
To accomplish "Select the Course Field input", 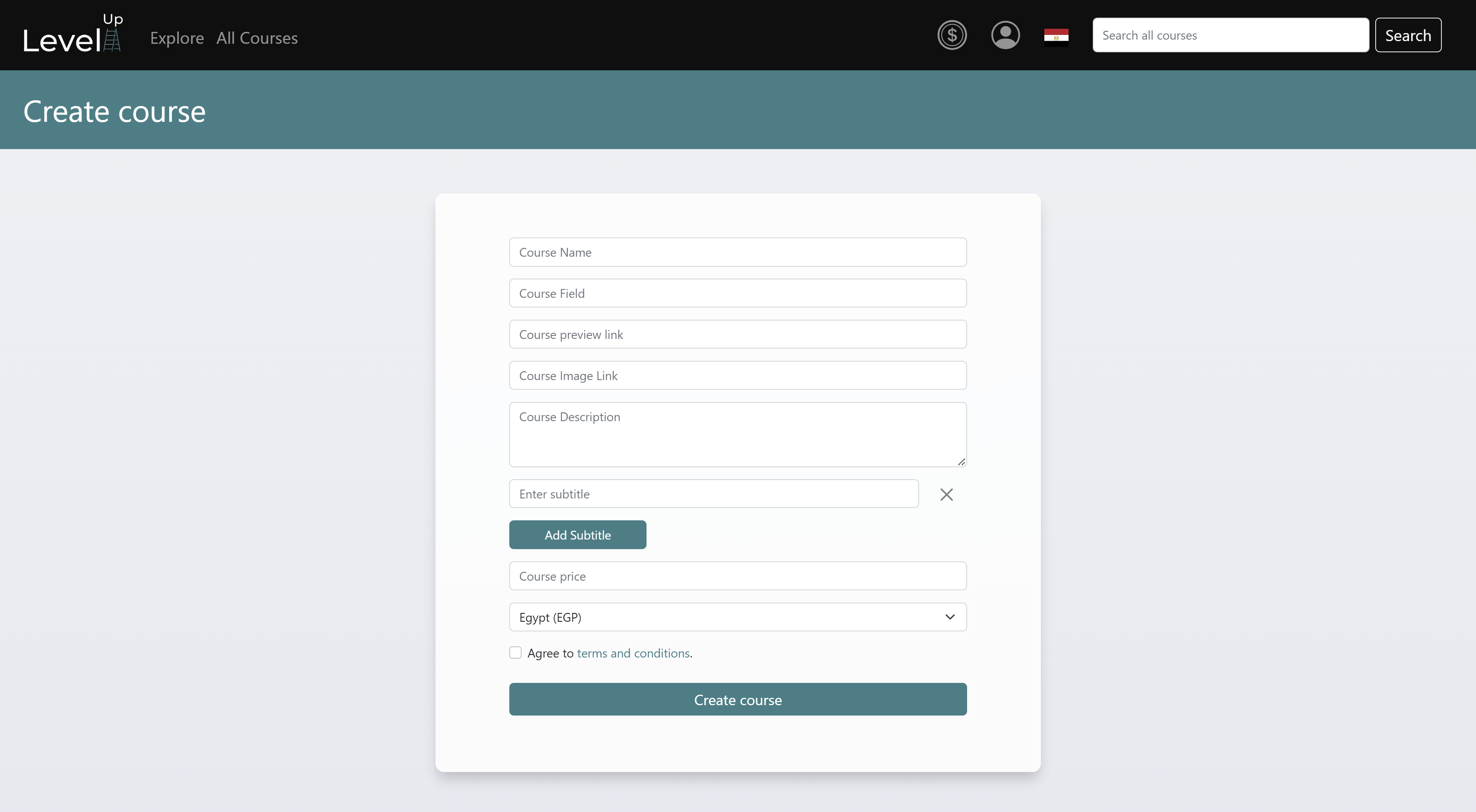I will 737,293.
